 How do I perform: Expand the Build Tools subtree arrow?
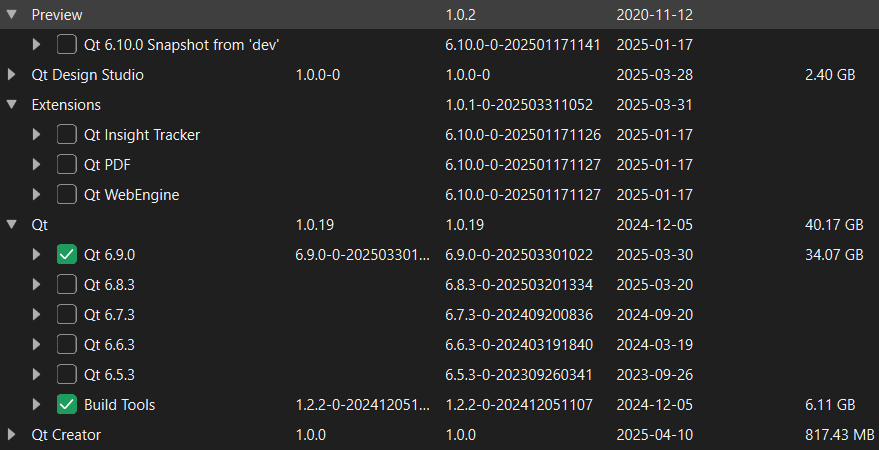click(x=37, y=405)
